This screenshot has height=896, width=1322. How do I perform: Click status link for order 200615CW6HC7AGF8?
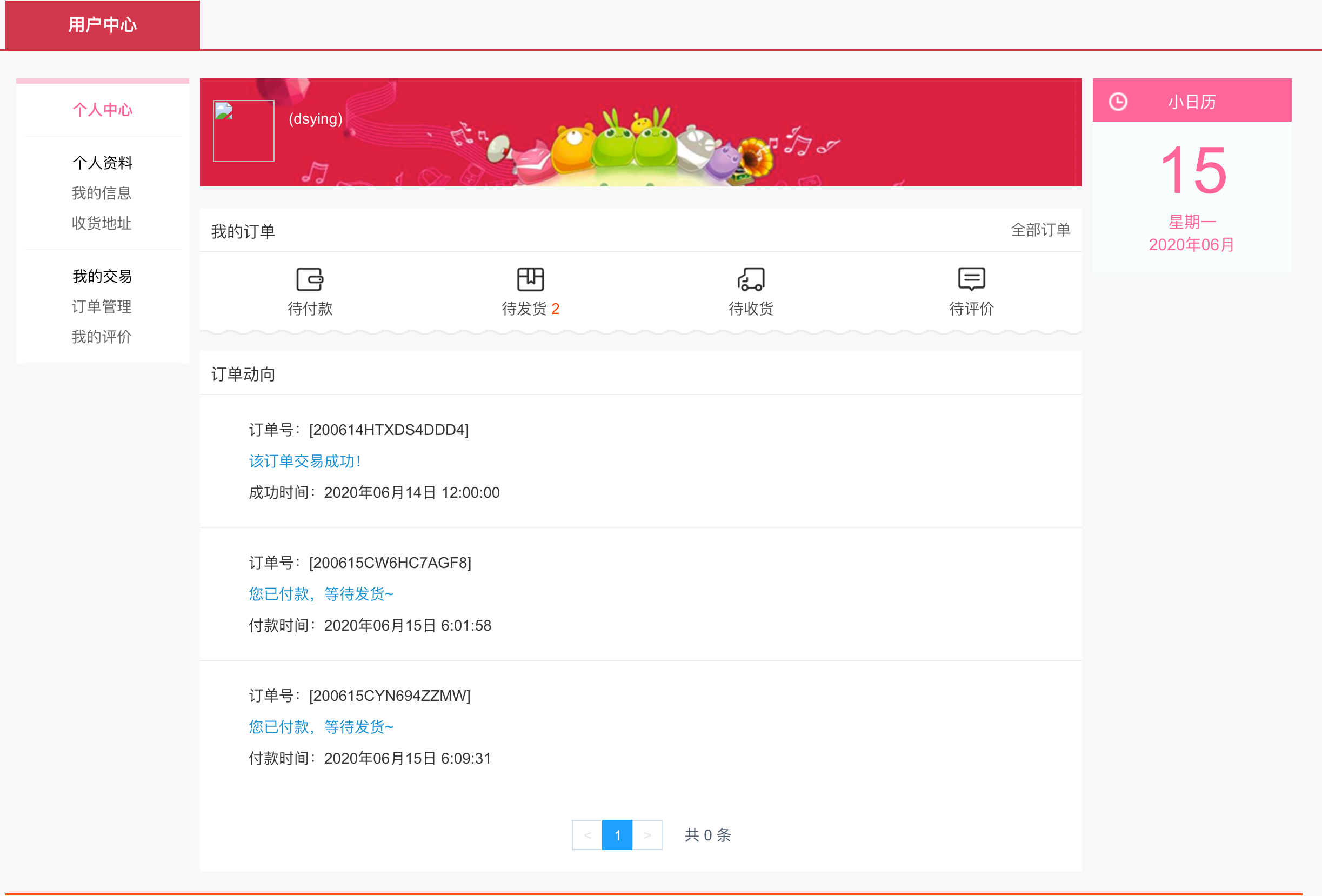click(x=321, y=594)
